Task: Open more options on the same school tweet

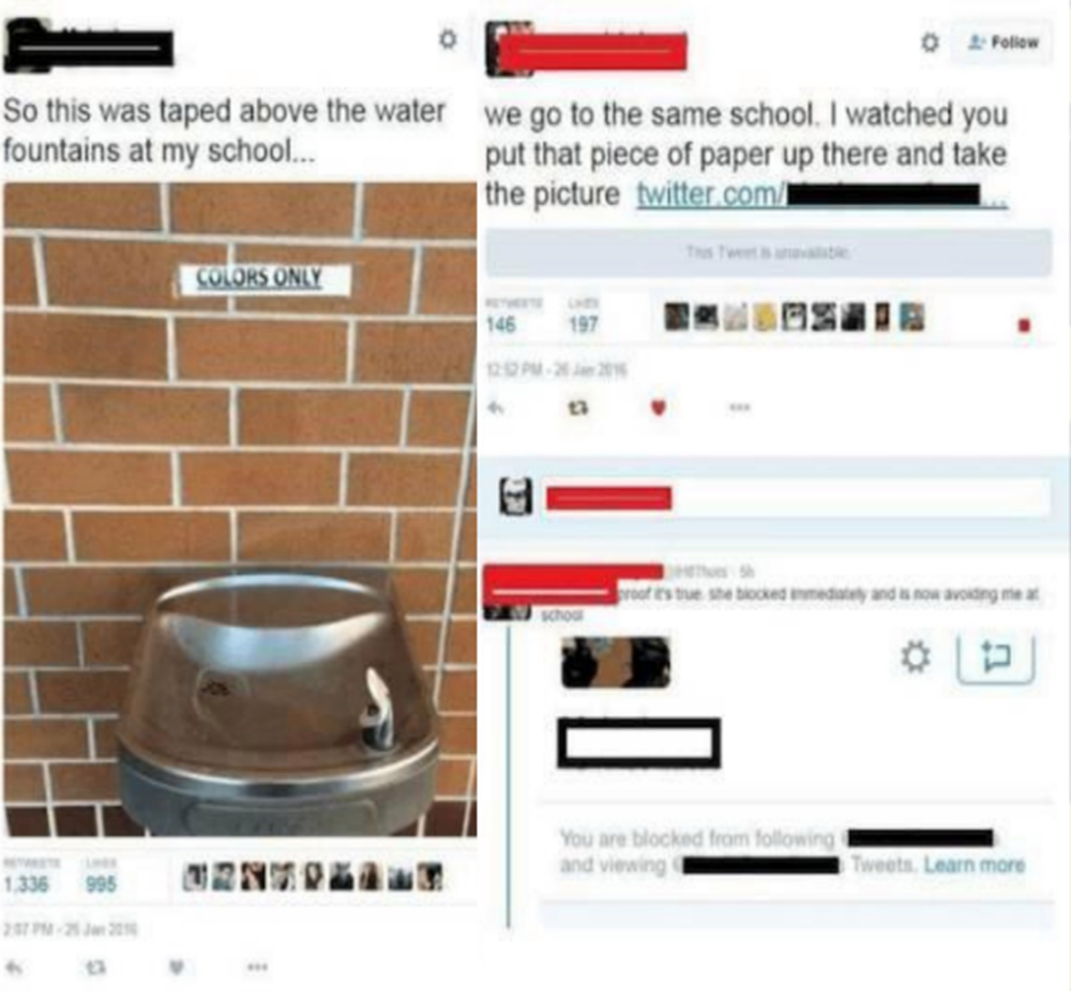Action: click(740, 408)
